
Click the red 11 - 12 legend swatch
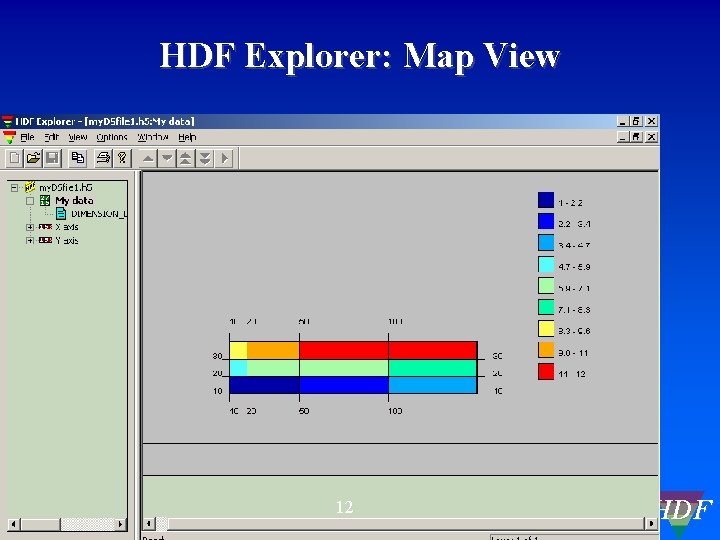click(x=546, y=371)
